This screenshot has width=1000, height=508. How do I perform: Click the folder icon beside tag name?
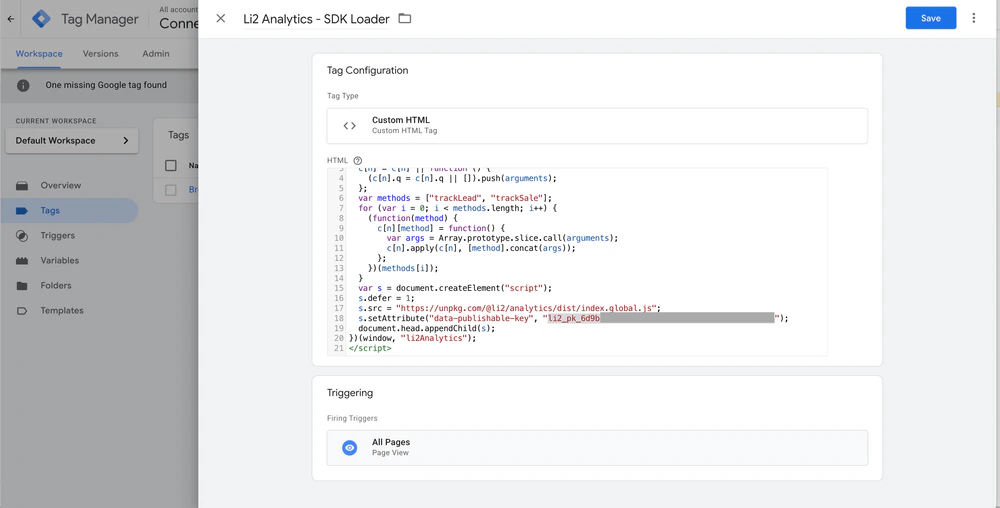tap(404, 18)
